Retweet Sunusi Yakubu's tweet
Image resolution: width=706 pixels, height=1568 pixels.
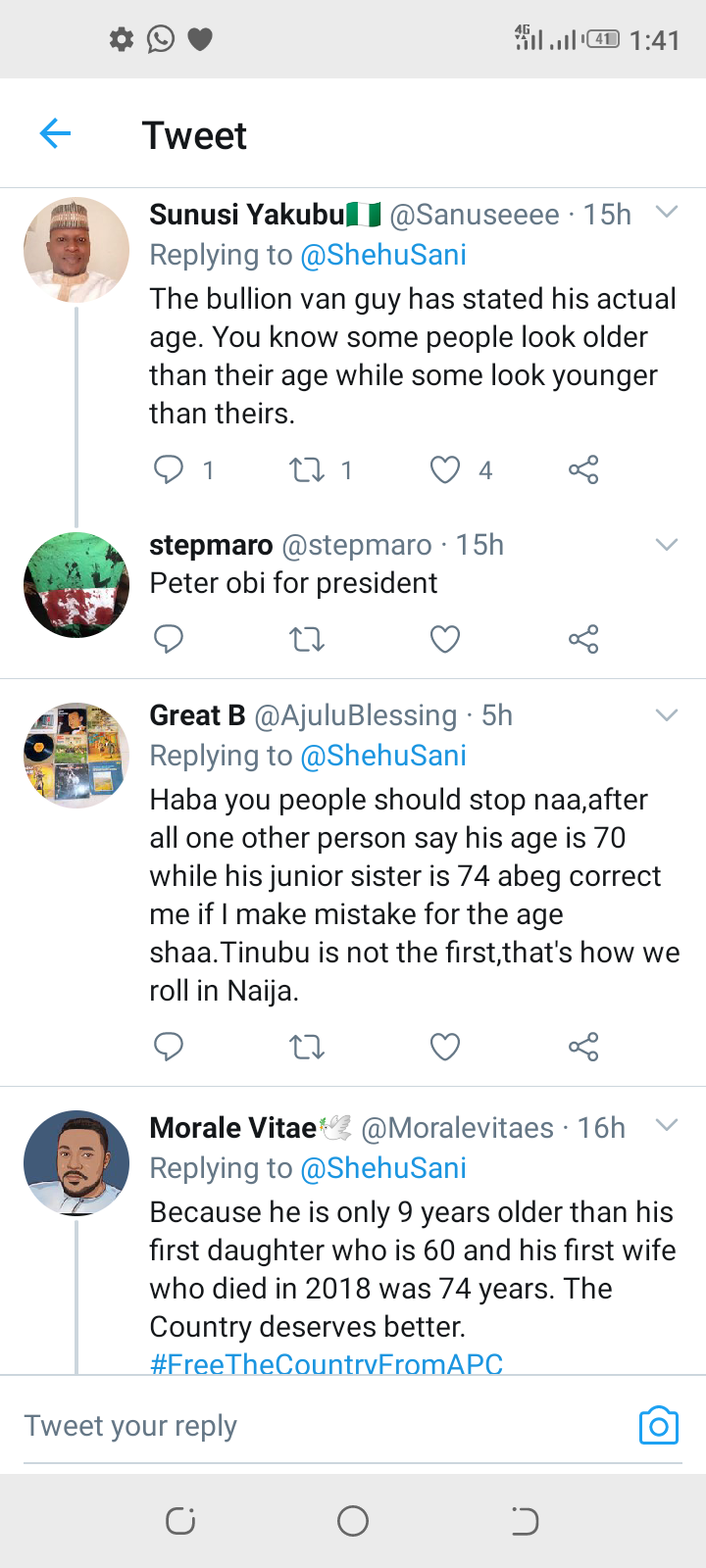(307, 470)
